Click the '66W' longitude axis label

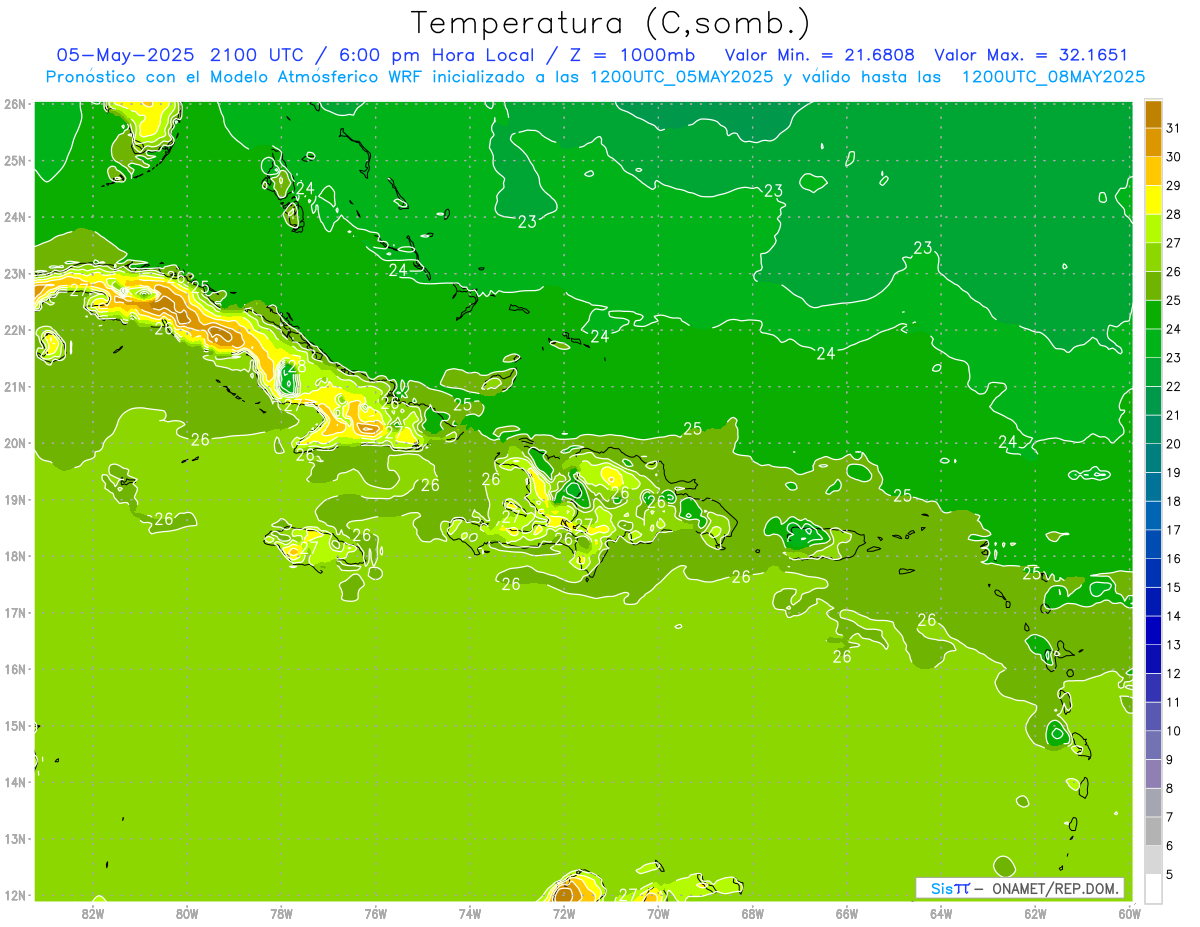[847, 913]
